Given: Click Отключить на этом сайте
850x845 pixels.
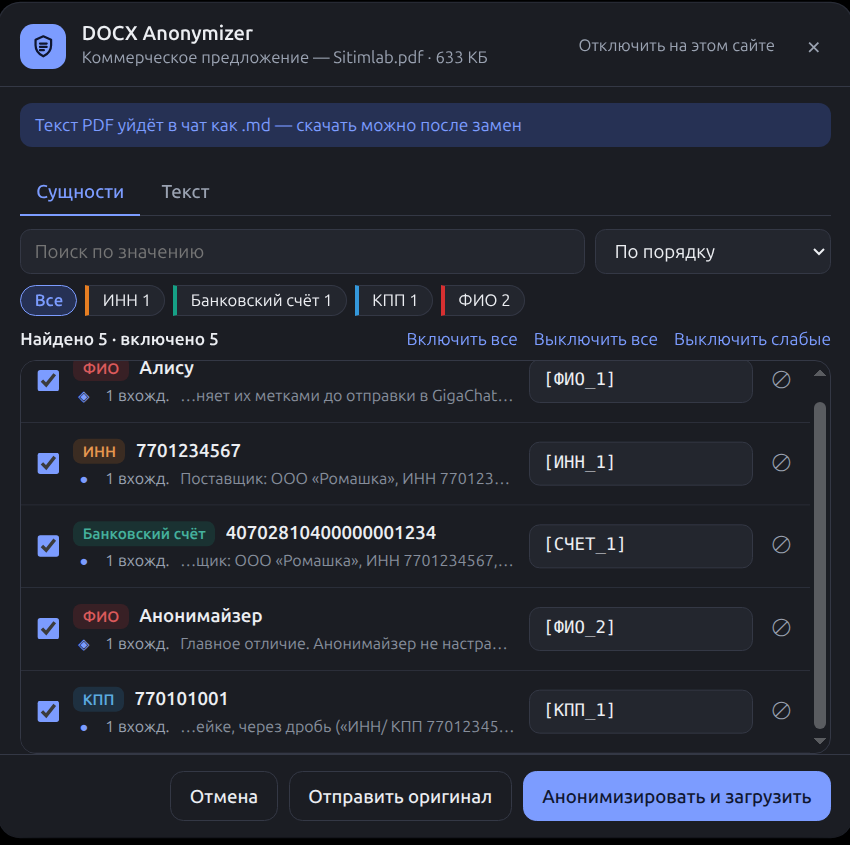Looking at the screenshot, I should 677,46.
